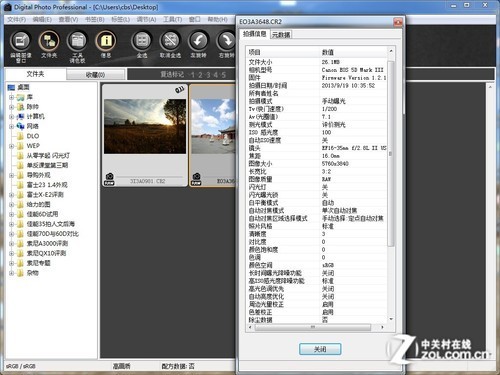The image size is (500, 375).
Task: Expand the 索尼专题 folder node
Action: [x=12, y=263]
